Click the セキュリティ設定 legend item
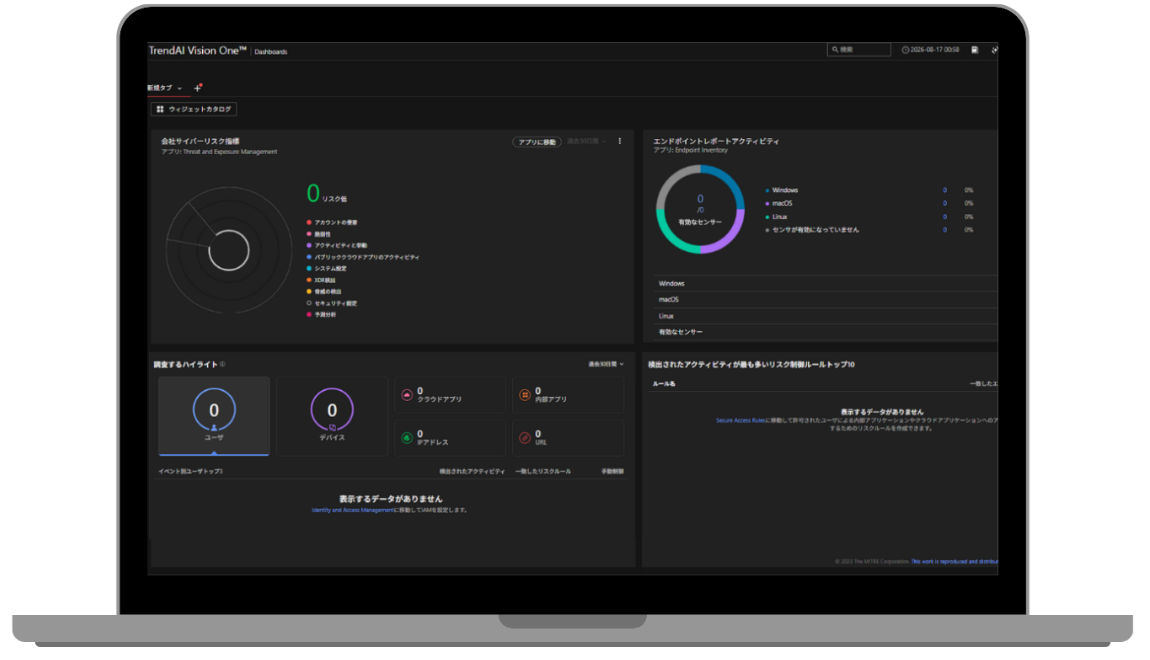This screenshot has width=1150, height=660. 332,304
